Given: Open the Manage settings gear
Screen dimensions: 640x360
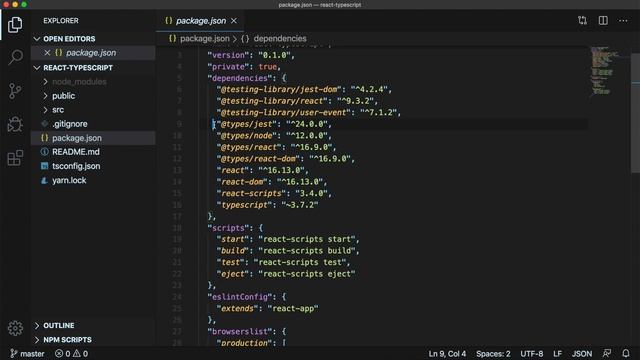Looking at the screenshot, I should coord(15,328).
